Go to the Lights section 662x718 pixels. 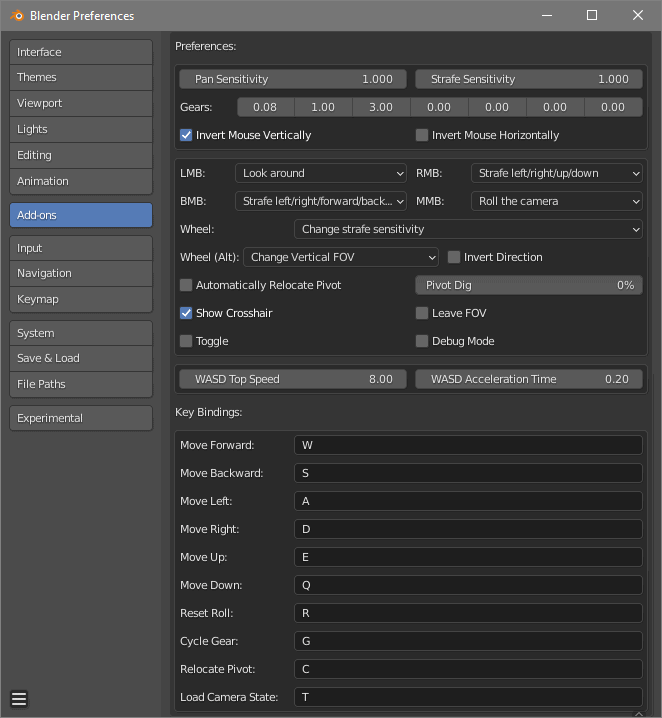81,130
